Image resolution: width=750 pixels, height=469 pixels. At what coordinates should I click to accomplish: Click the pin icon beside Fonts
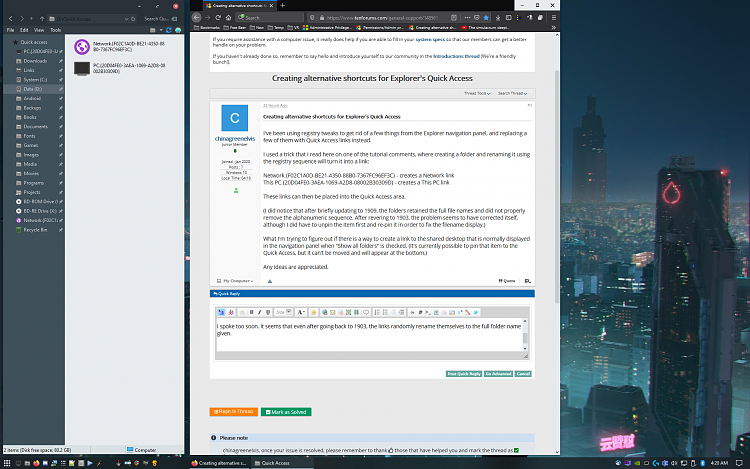(61, 136)
